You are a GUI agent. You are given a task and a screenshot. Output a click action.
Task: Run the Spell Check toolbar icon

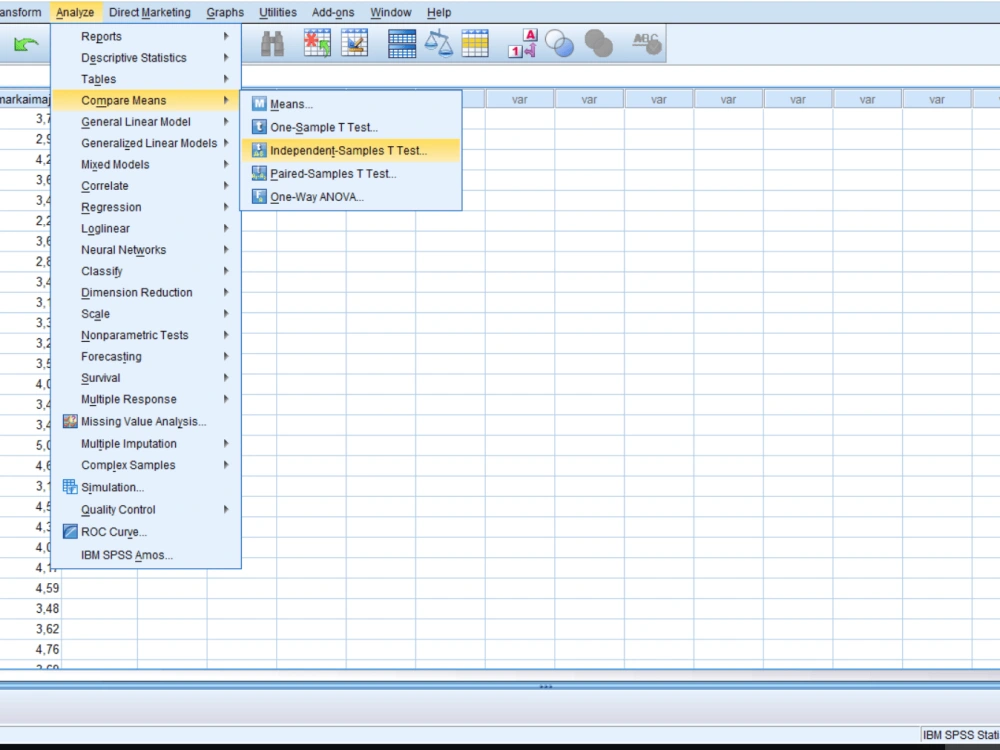pos(645,42)
